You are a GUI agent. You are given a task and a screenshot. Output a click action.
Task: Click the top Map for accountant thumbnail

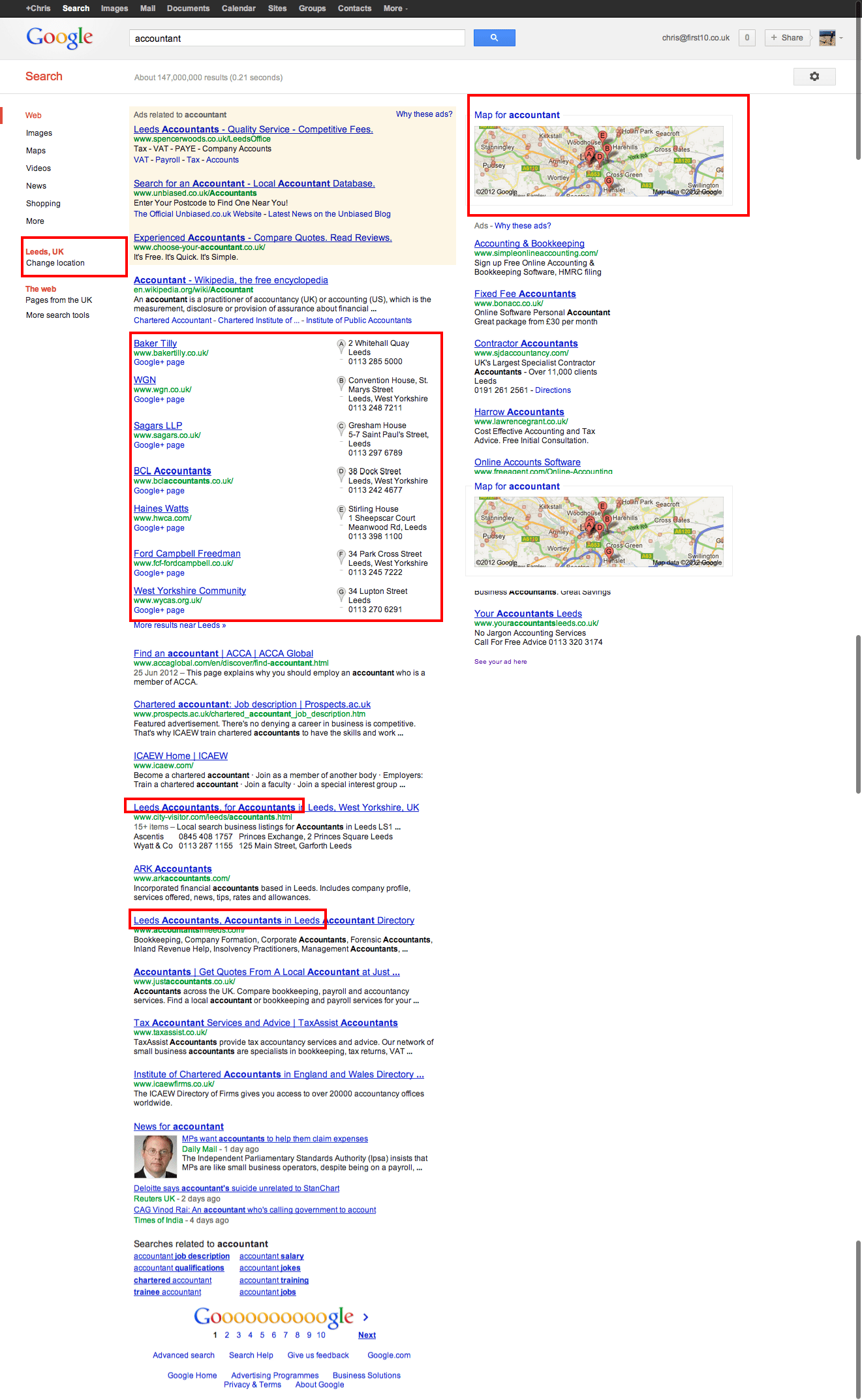click(x=598, y=161)
